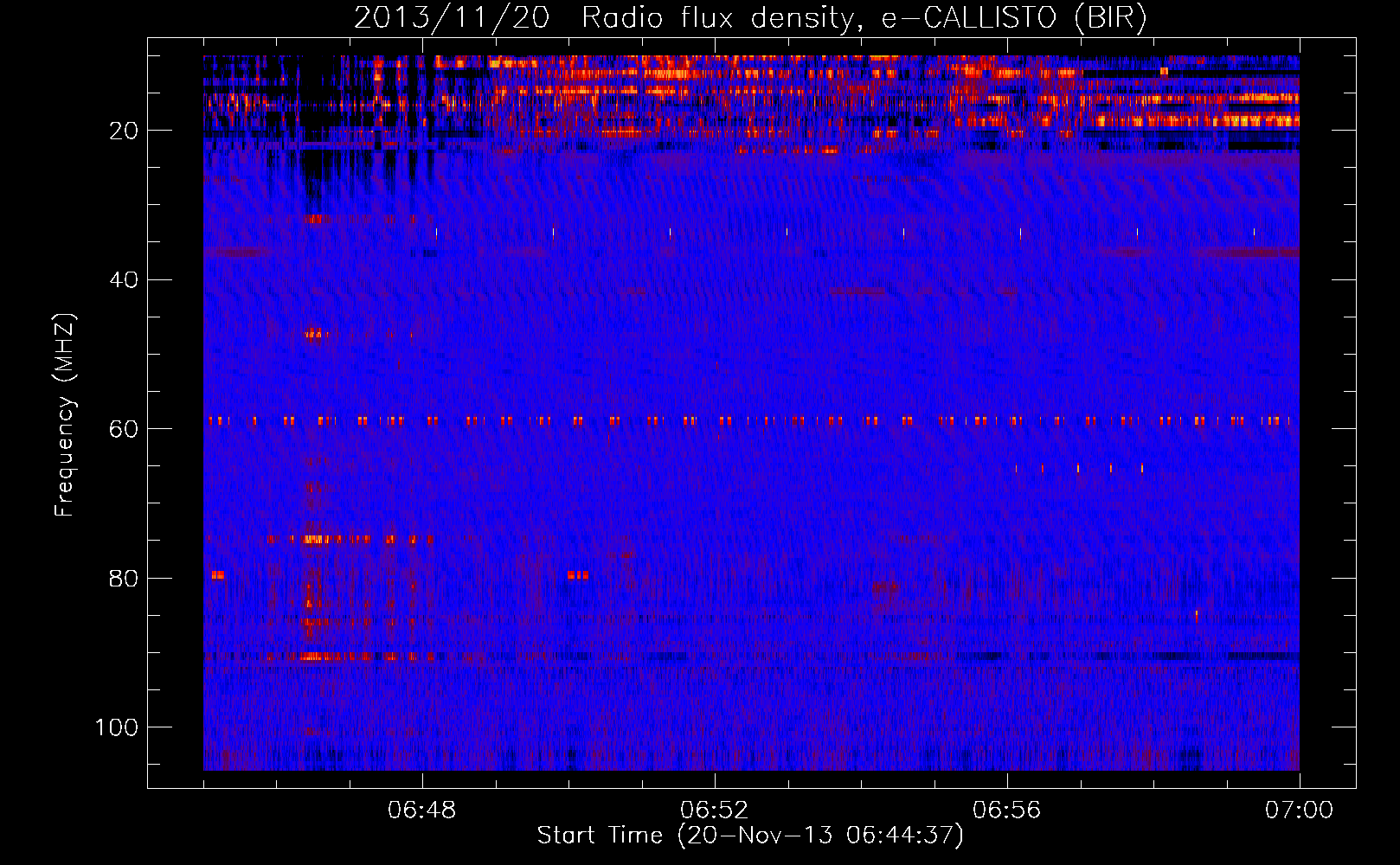Click the plot title '2013/11/20 Radio flux density, e-CALLISTO (BIR)'
This screenshot has width=1400, height=865.
[x=750, y=17]
